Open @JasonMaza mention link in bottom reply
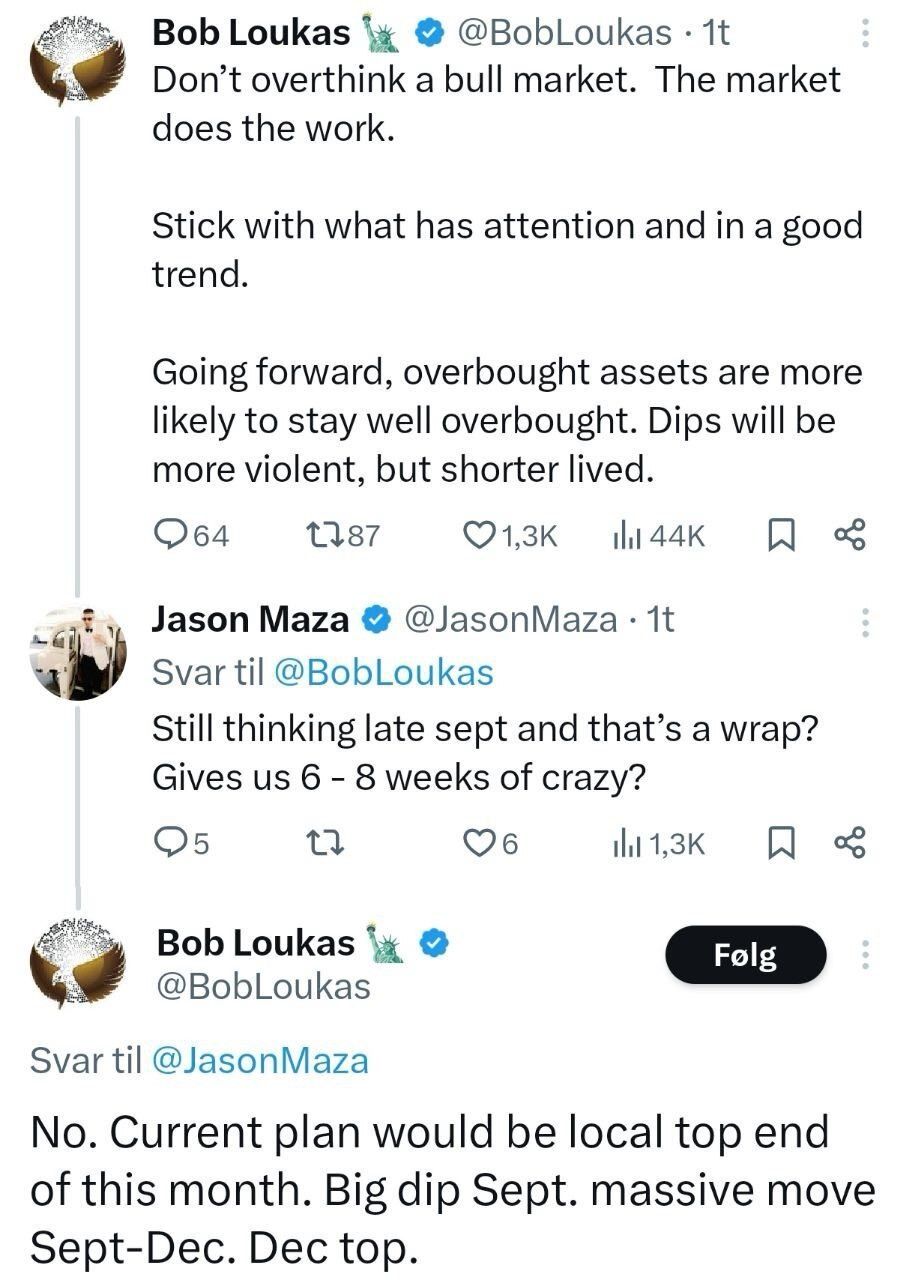 click(x=259, y=1060)
